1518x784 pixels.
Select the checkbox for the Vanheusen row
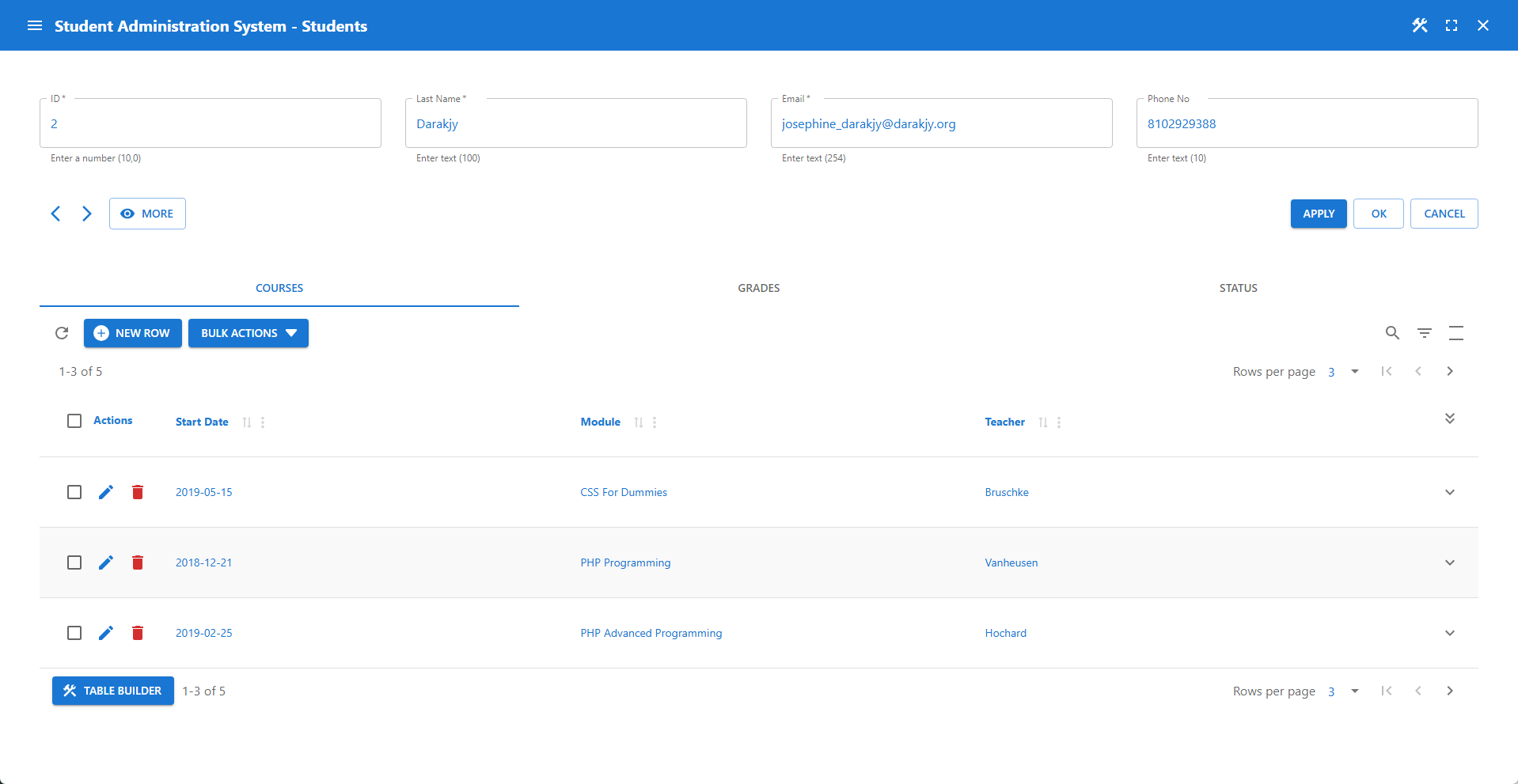(74, 562)
